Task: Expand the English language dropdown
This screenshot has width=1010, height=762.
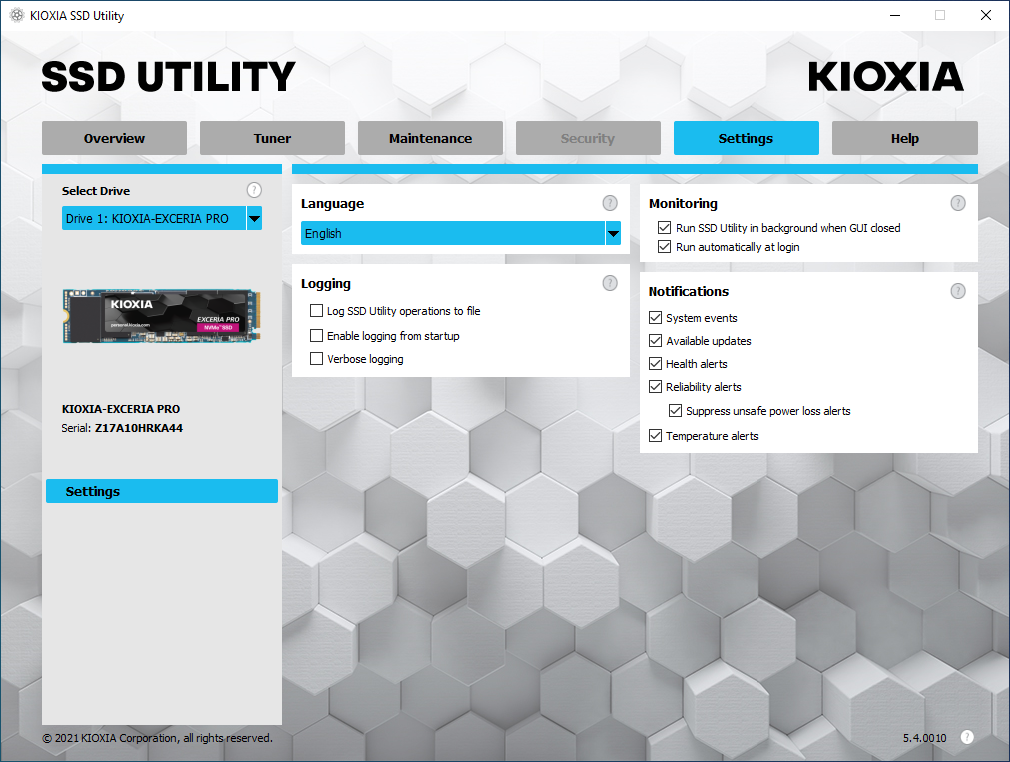Action: tap(461, 233)
